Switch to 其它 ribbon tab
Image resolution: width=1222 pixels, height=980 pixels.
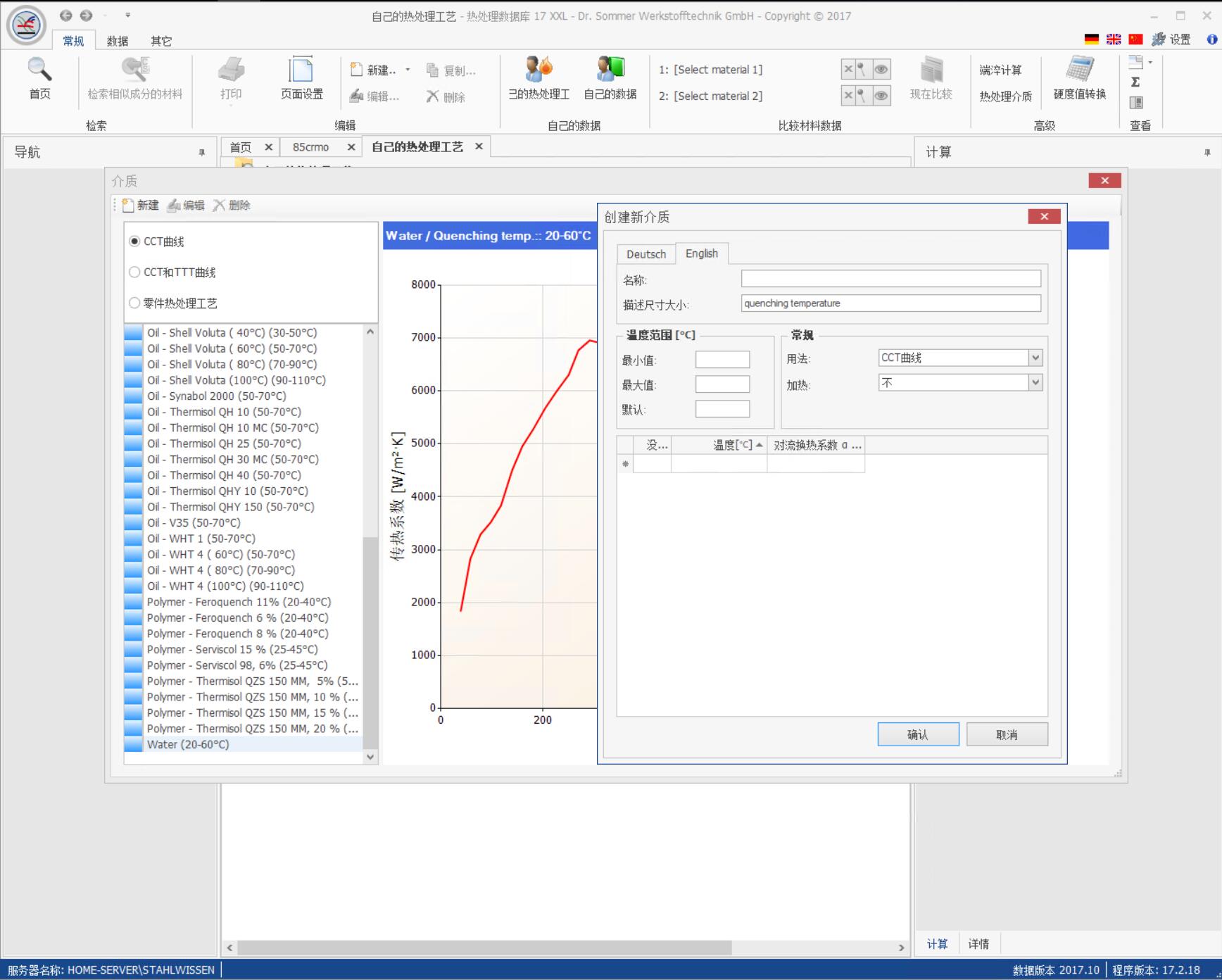[x=161, y=41]
